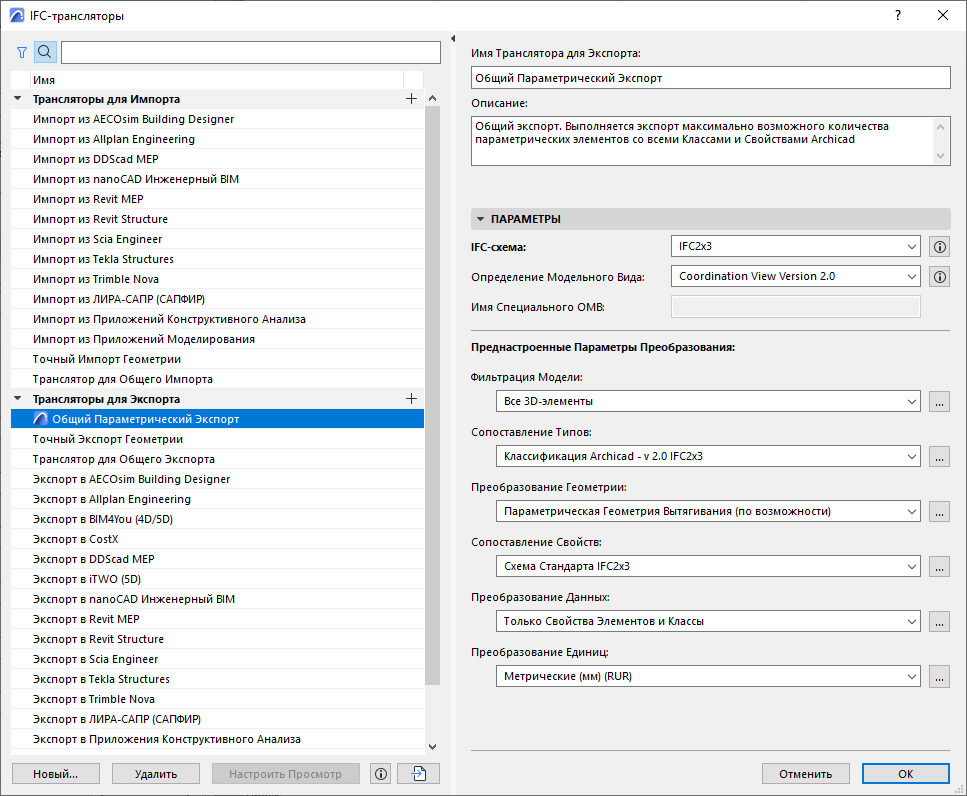The height and width of the screenshot is (796, 967).
Task: Select Импорт из AECOsim Building Designer
Action: [217, 119]
